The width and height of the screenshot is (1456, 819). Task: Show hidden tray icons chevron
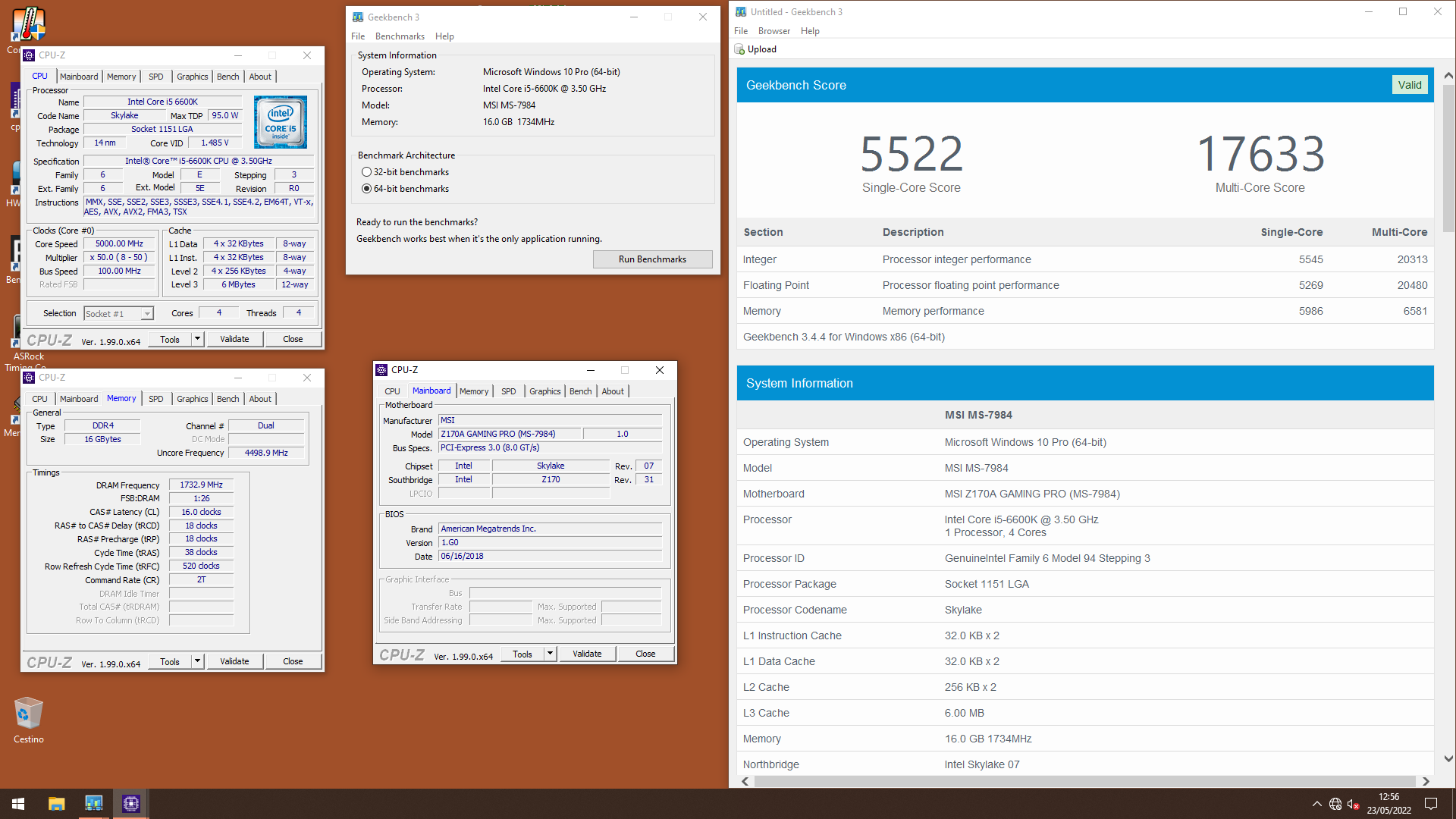1316,804
